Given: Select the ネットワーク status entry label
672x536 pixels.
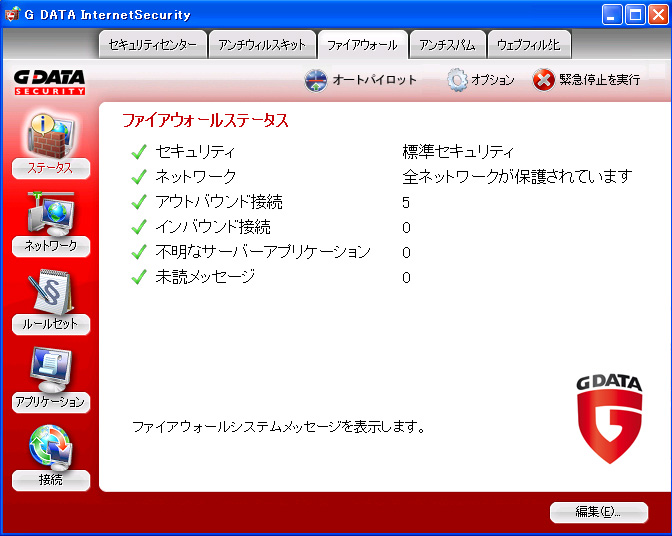Looking at the screenshot, I should tap(195, 177).
